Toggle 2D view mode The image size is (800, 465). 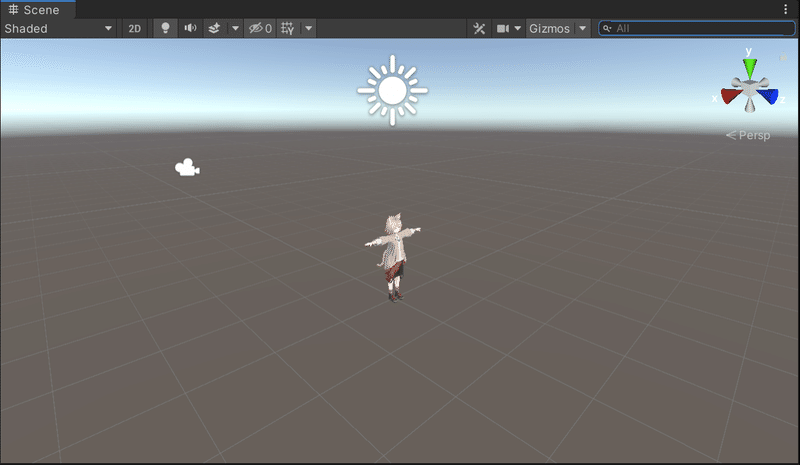point(134,29)
